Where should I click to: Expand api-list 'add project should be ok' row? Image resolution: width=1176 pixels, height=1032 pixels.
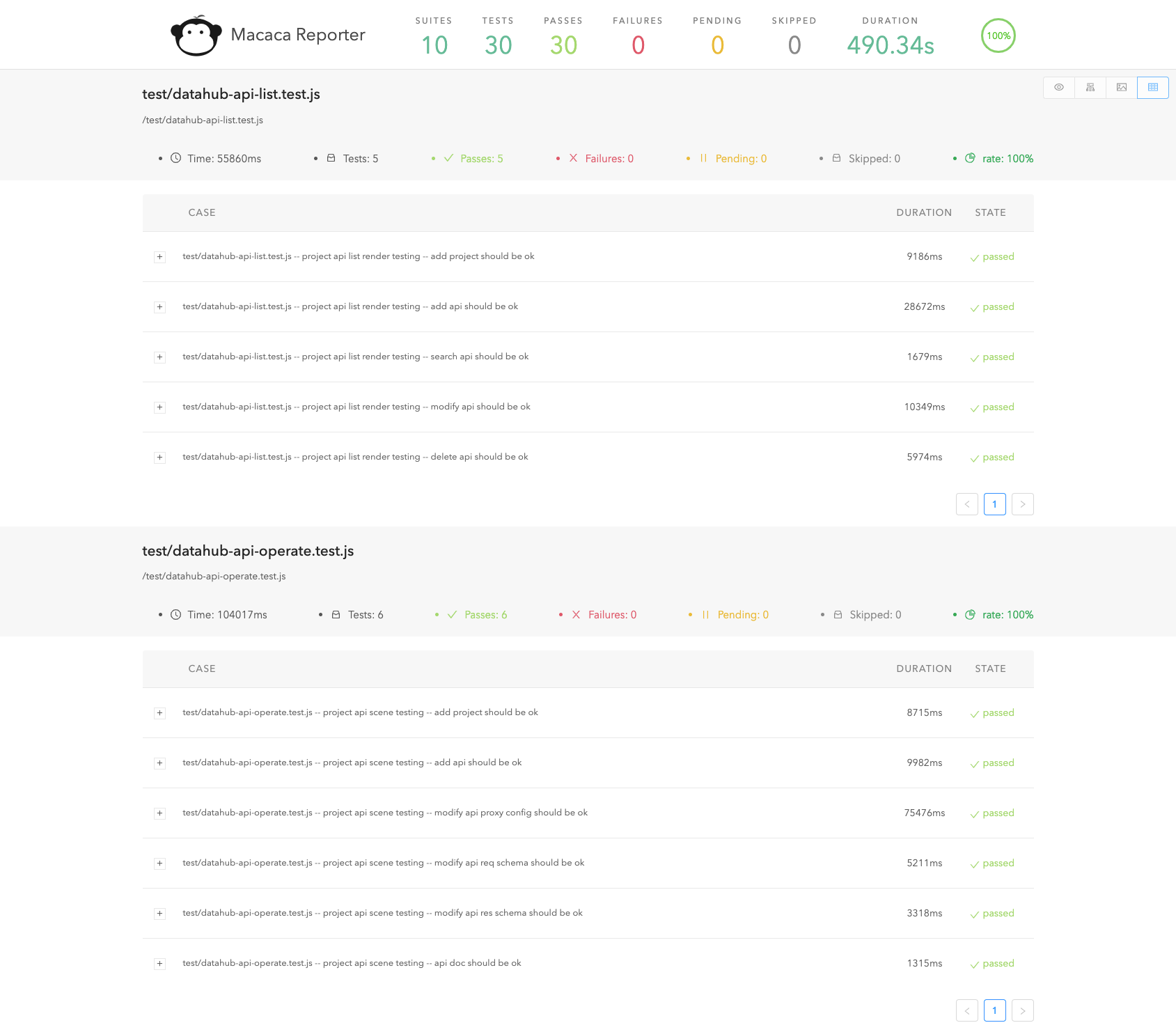159,257
